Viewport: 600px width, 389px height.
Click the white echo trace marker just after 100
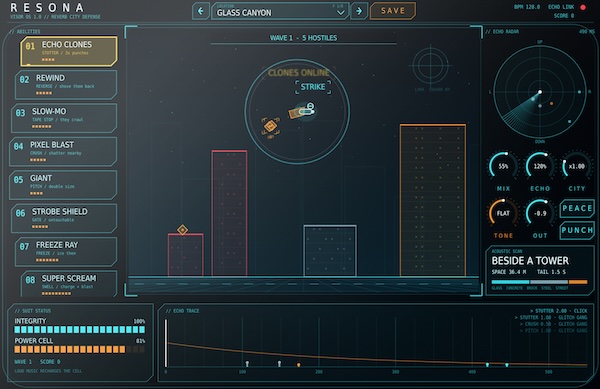tap(247, 363)
